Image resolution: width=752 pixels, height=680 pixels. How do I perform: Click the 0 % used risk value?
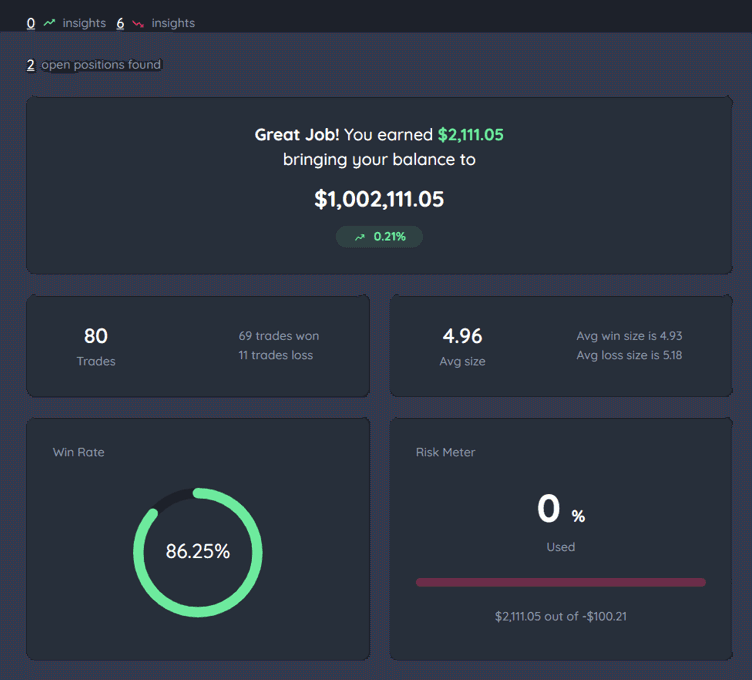(x=561, y=509)
